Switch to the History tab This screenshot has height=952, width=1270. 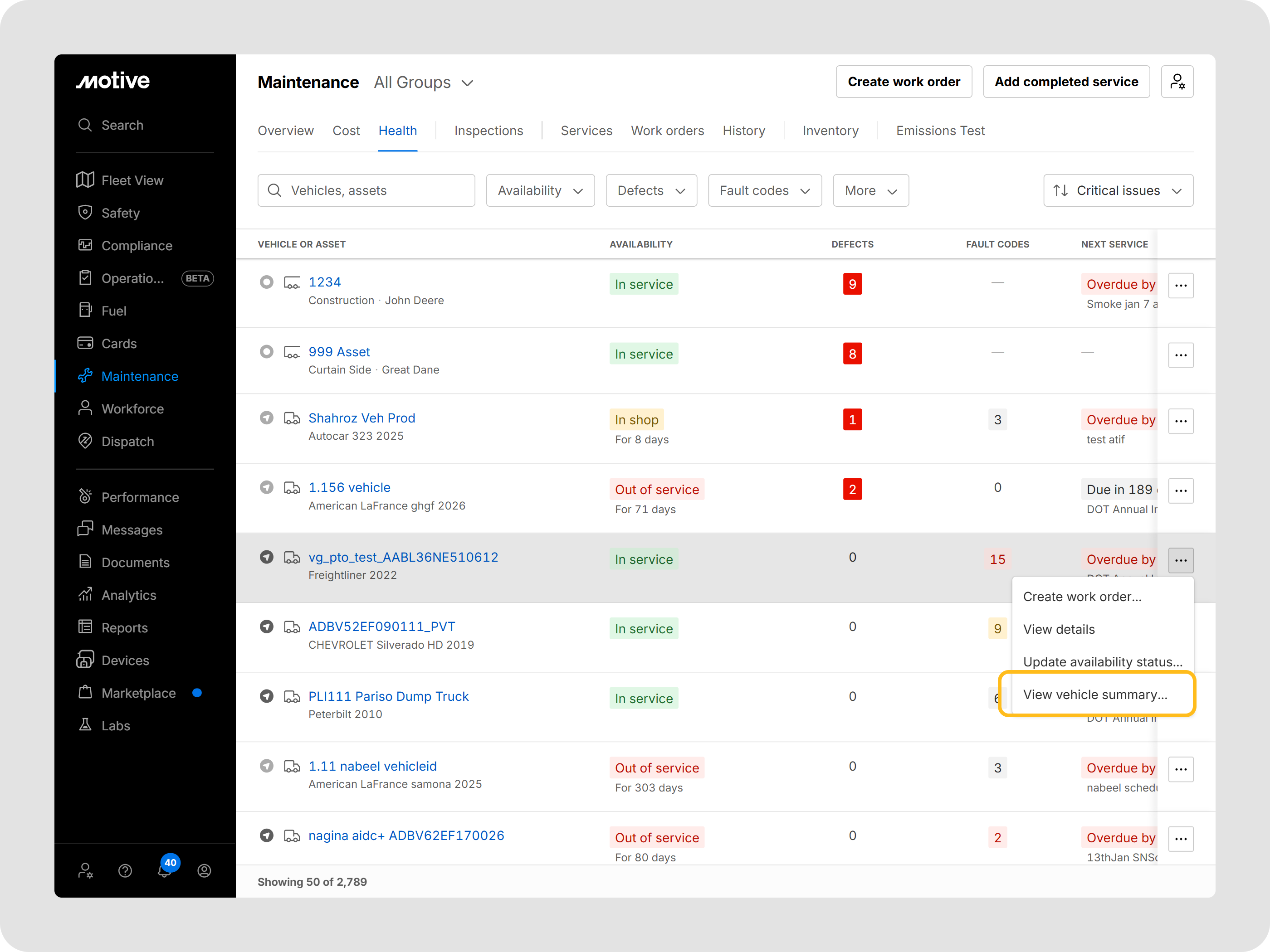[x=743, y=131]
